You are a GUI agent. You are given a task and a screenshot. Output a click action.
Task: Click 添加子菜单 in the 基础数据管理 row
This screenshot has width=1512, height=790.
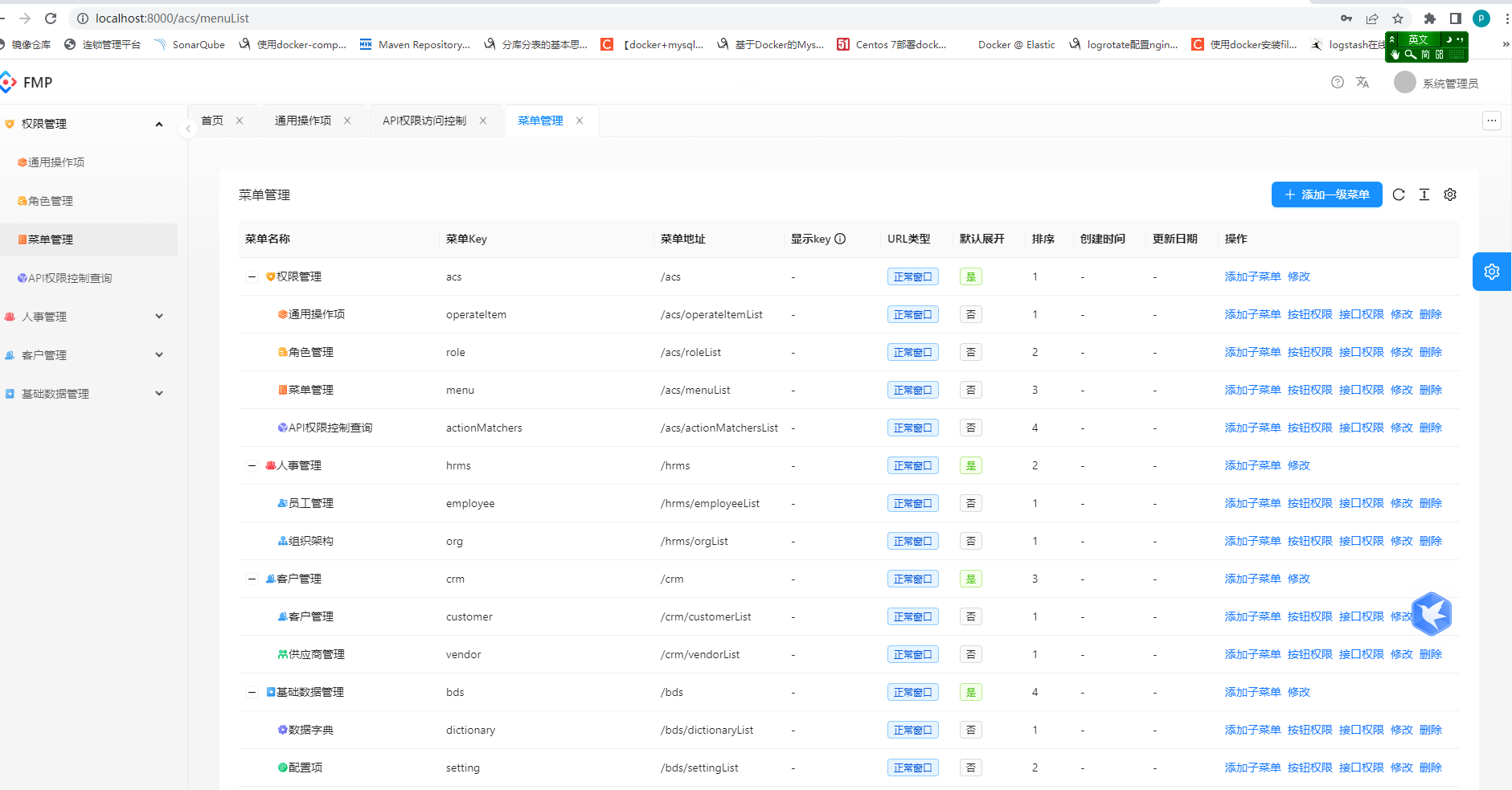coord(1253,692)
